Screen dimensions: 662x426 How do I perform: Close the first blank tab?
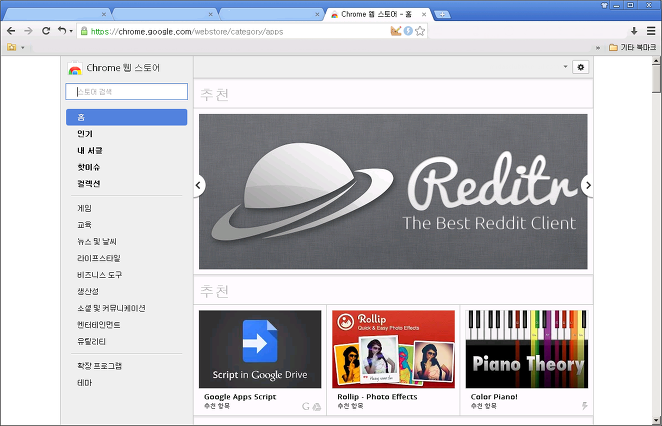(104, 14)
